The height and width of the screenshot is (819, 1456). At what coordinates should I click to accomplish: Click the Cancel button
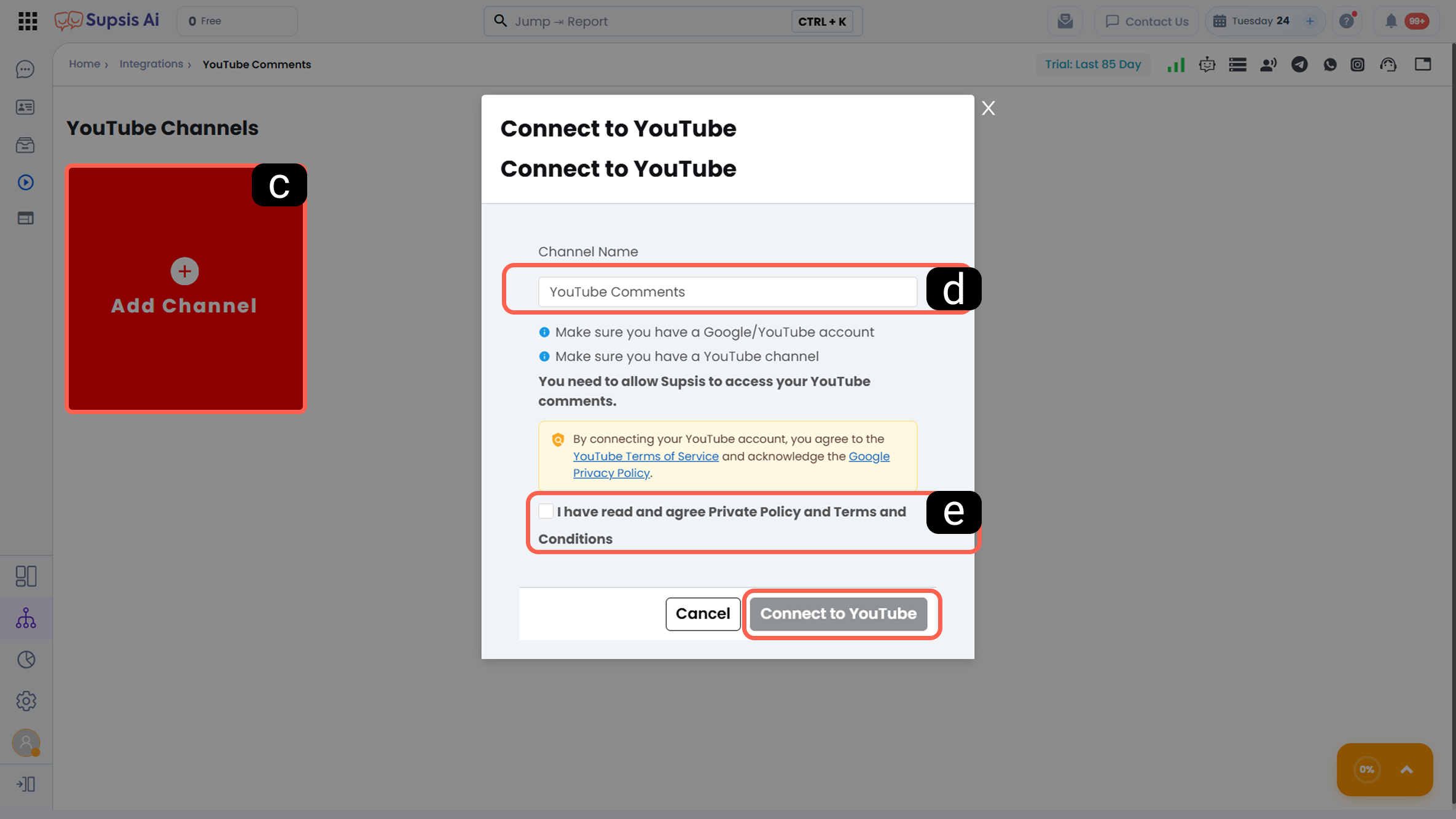point(703,614)
